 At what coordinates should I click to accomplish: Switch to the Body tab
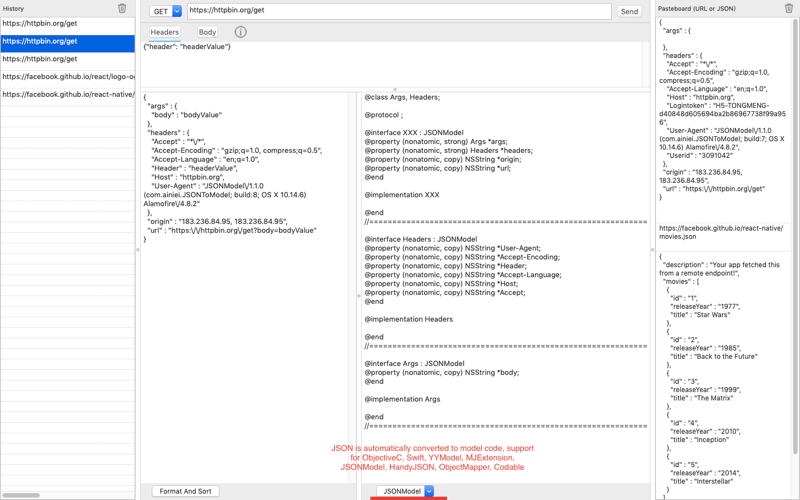(207, 32)
